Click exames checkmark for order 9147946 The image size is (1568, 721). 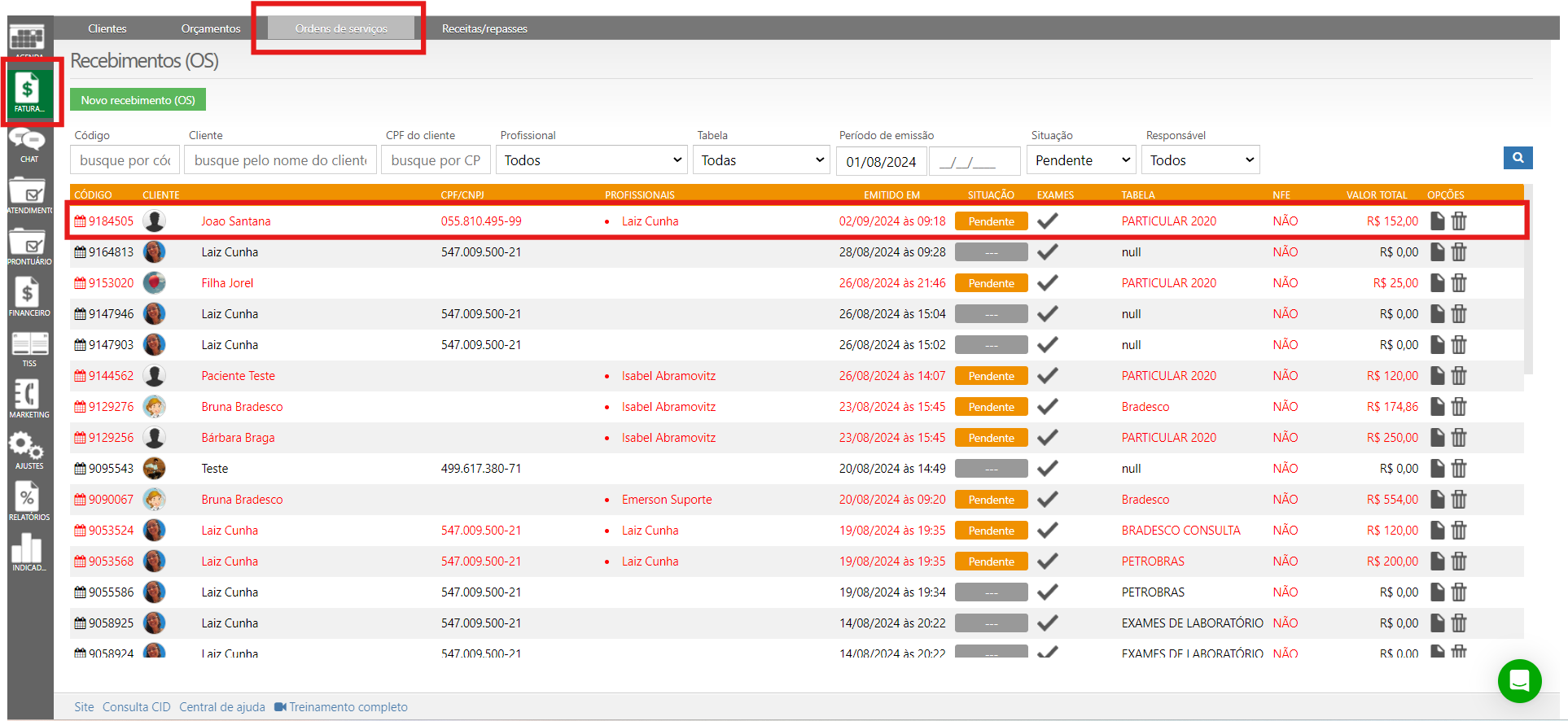tap(1048, 314)
